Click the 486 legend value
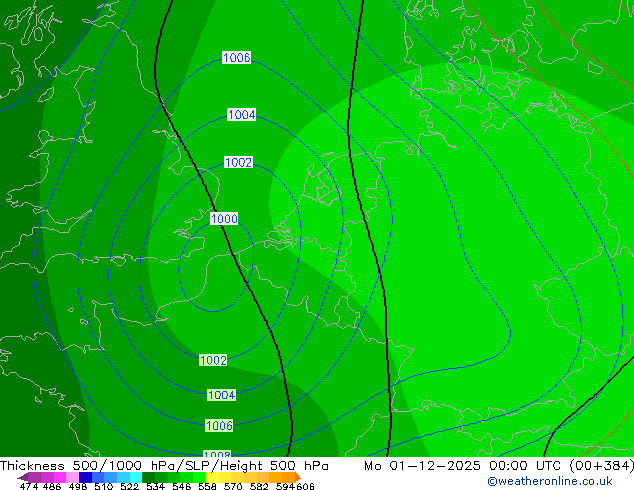The width and height of the screenshot is (634, 490). [52, 486]
